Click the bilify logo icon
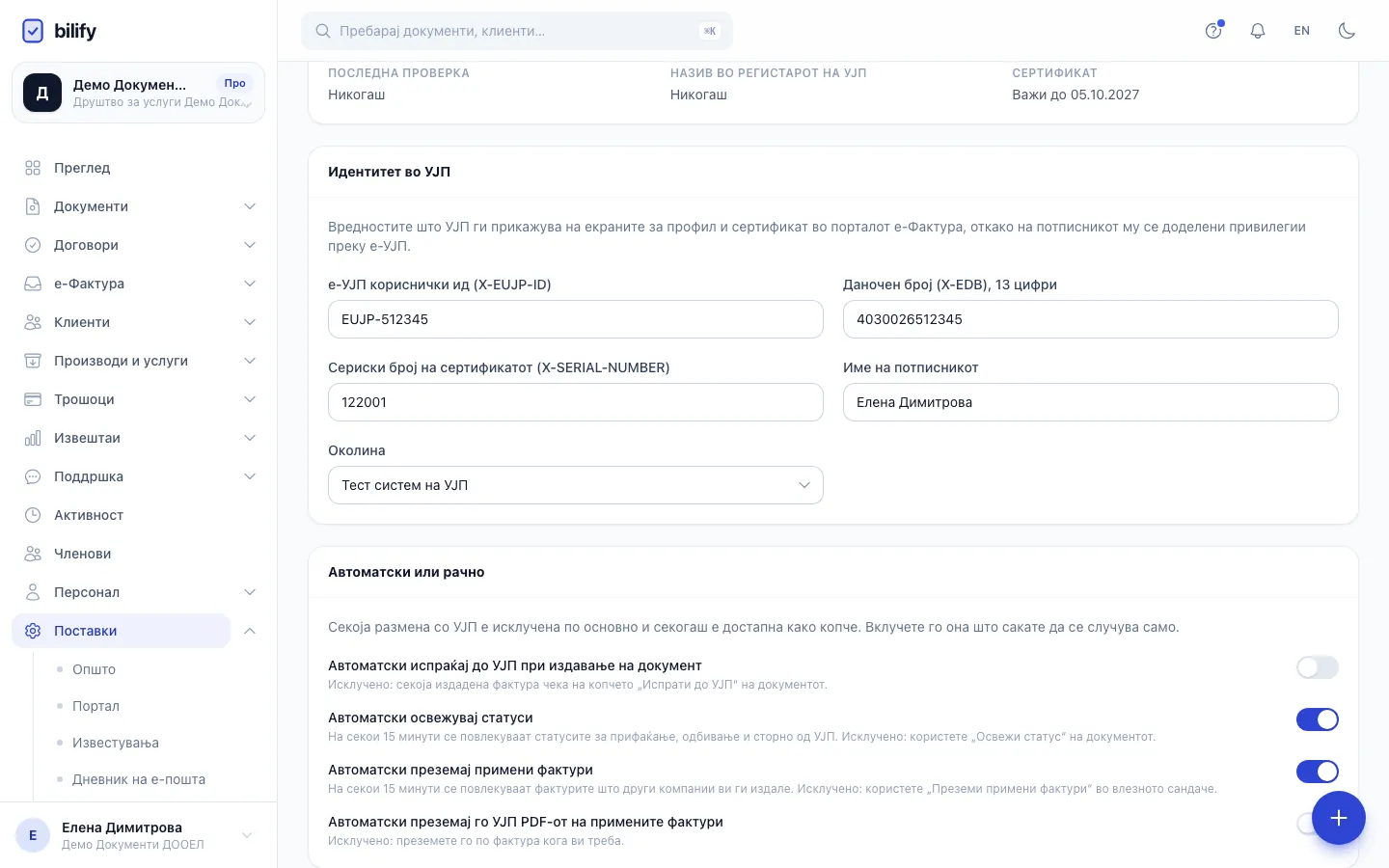The width and height of the screenshot is (1389, 868). coord(33,31)
